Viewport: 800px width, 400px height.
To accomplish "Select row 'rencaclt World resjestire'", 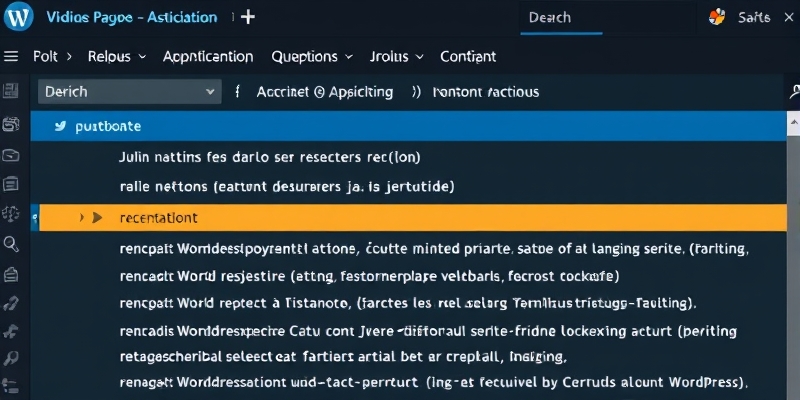I will click(369, 277).
